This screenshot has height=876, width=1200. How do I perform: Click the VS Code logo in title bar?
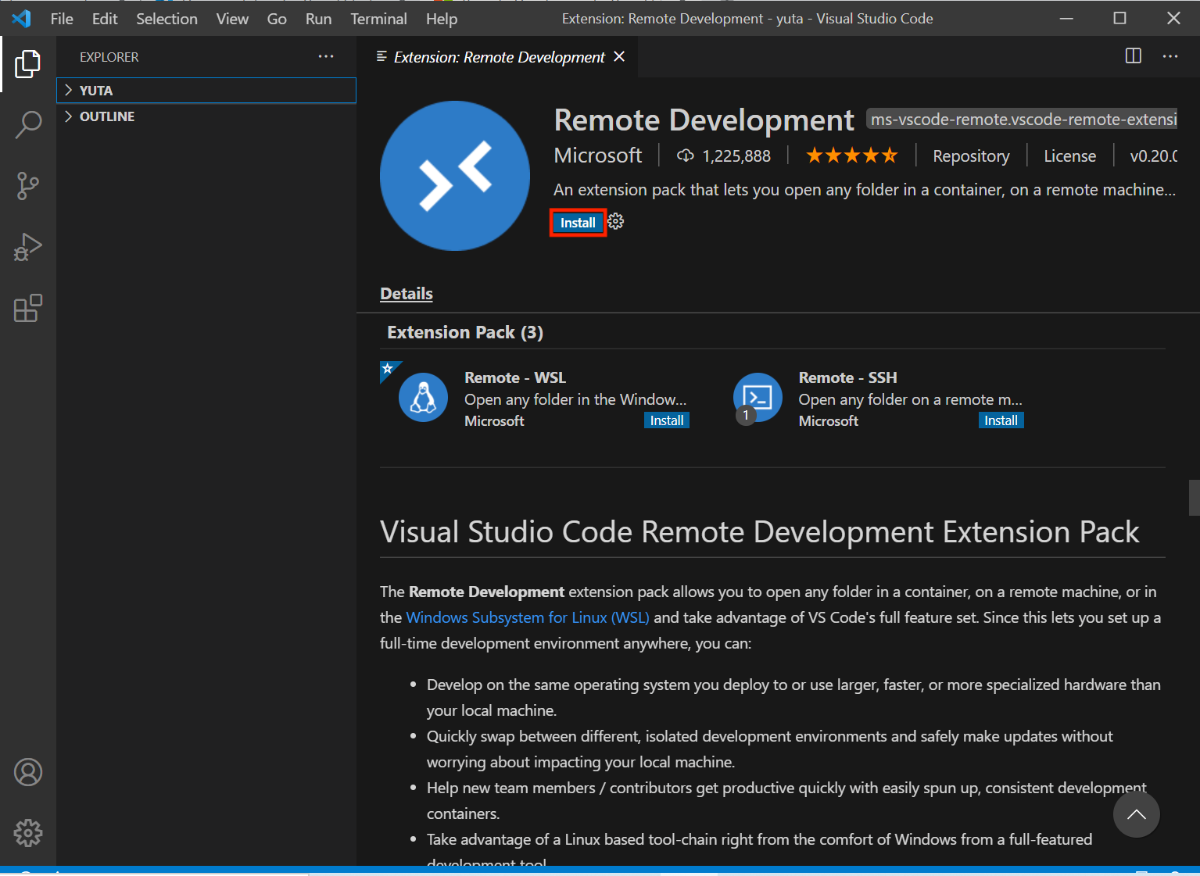pos(21,18)
